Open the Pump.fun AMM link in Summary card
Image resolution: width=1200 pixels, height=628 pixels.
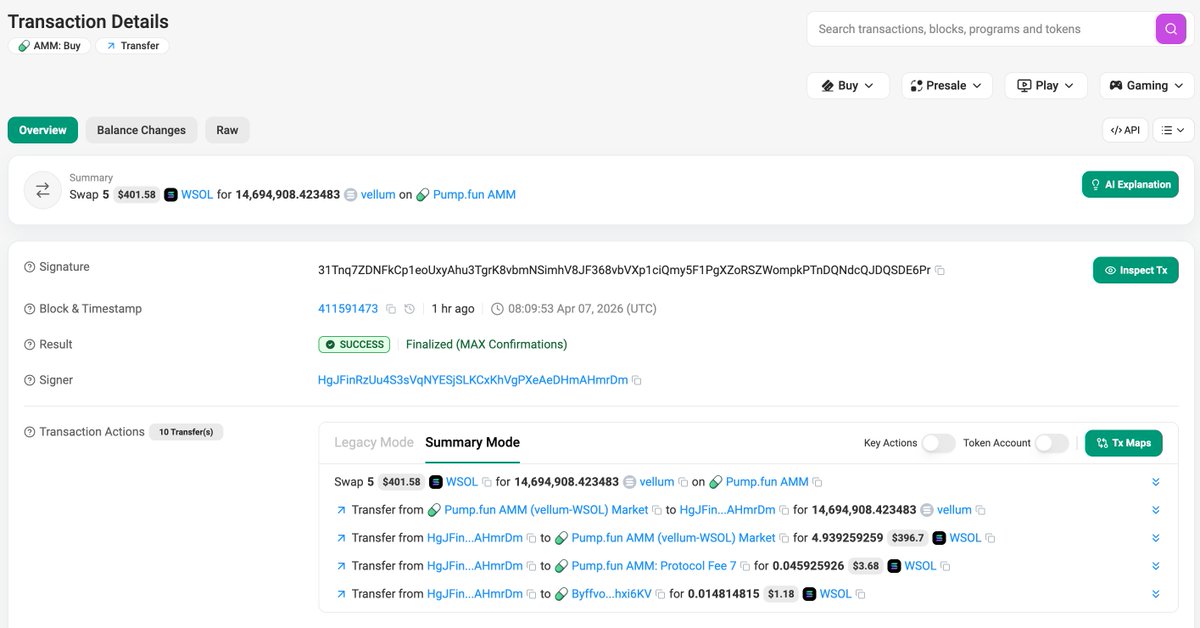[x=474, y=195]
